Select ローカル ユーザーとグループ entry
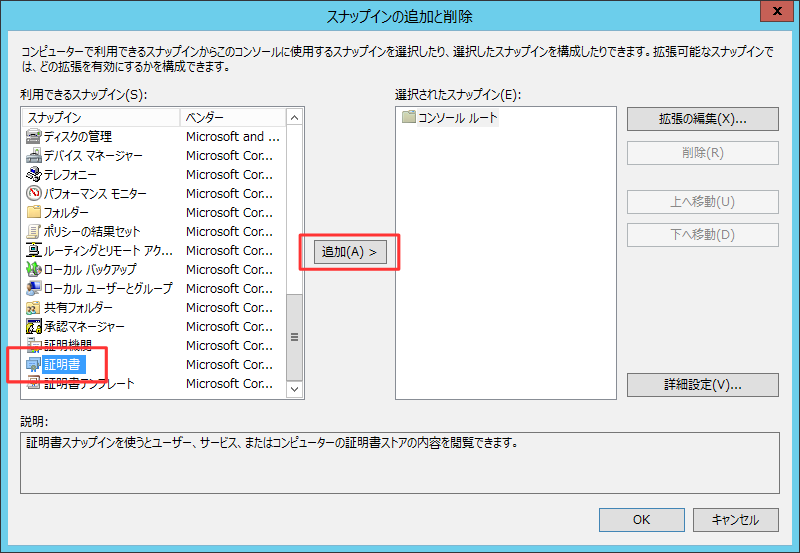Screen dimensions: 800x553 point(108,288)
